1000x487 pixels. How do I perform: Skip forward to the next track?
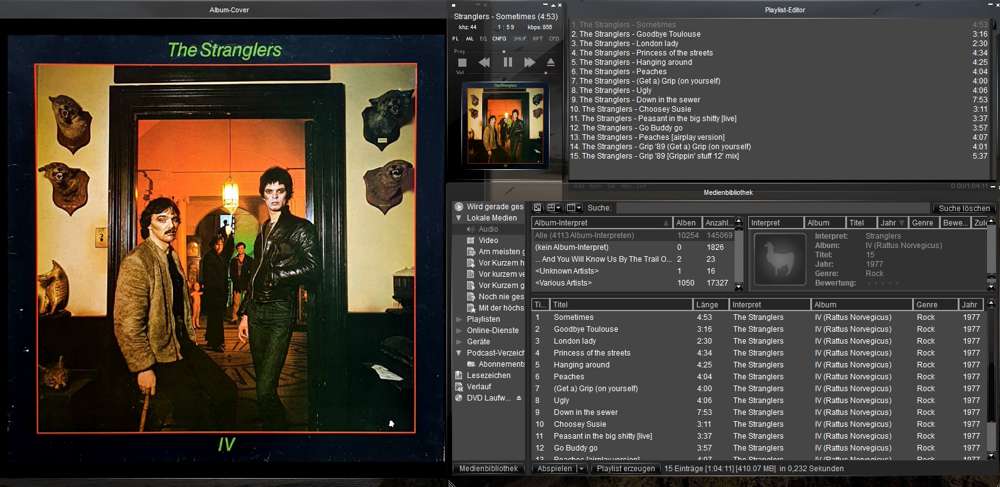point(529,62)
